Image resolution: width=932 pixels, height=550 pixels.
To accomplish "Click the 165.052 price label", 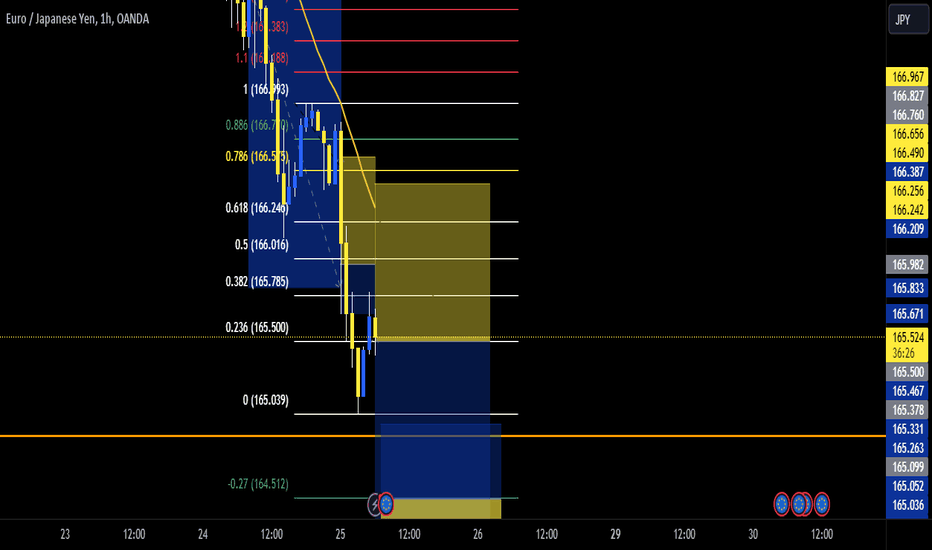I will pyautogui.click(x=908, y=486).
